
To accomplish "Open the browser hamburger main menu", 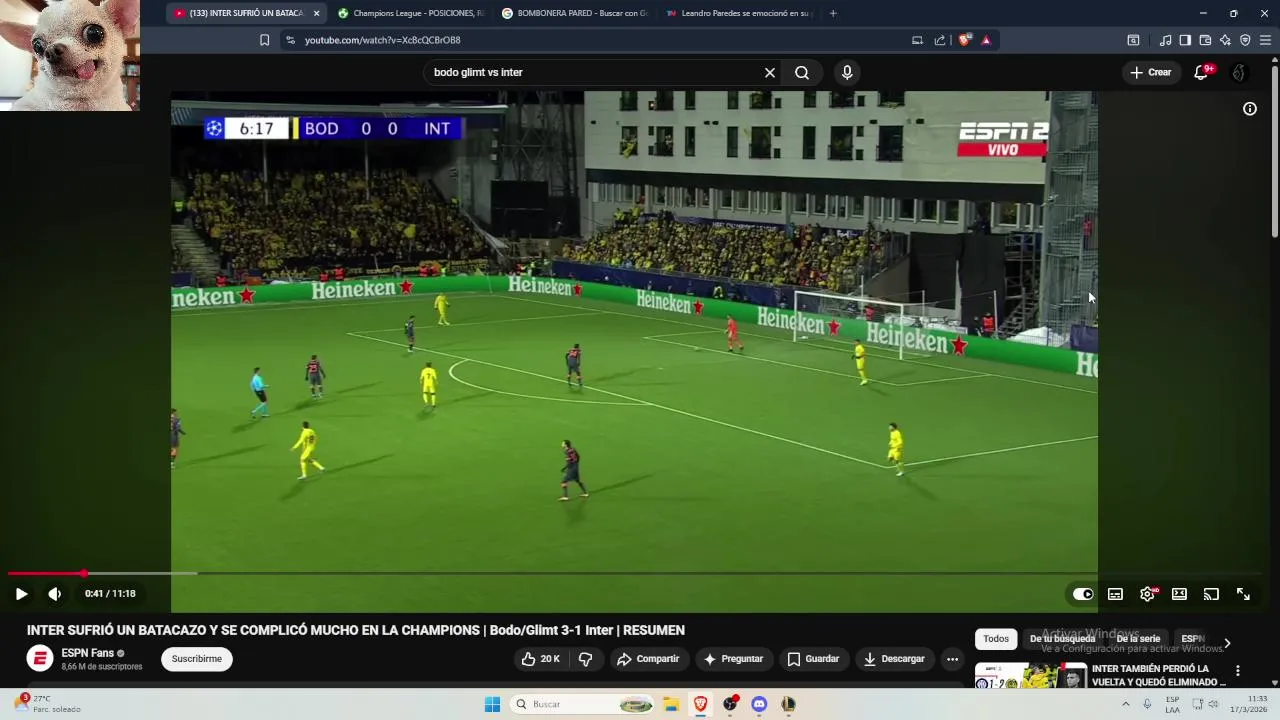I will coord(1265,40).
